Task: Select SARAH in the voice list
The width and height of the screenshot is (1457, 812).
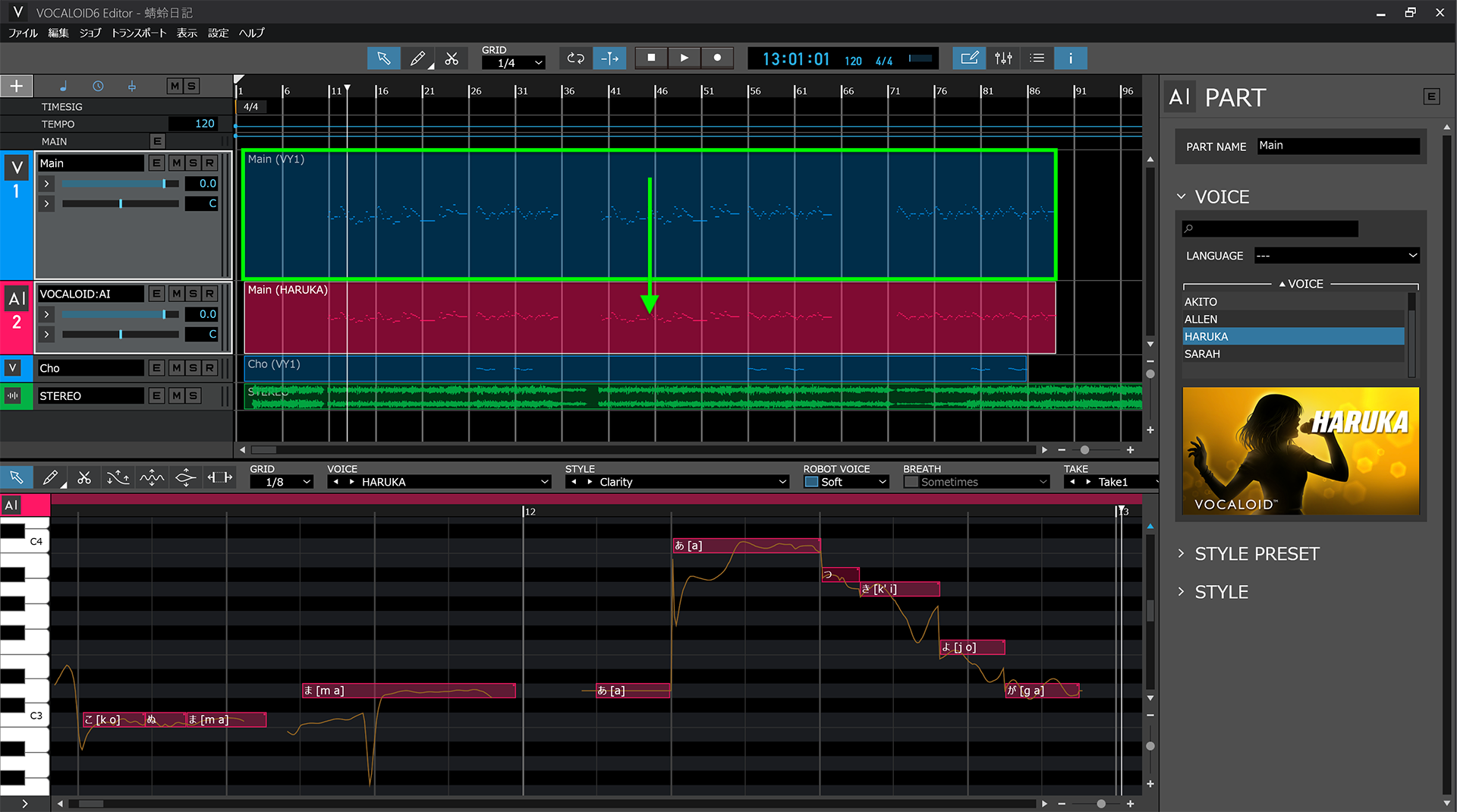Action: pos(1201,354)
